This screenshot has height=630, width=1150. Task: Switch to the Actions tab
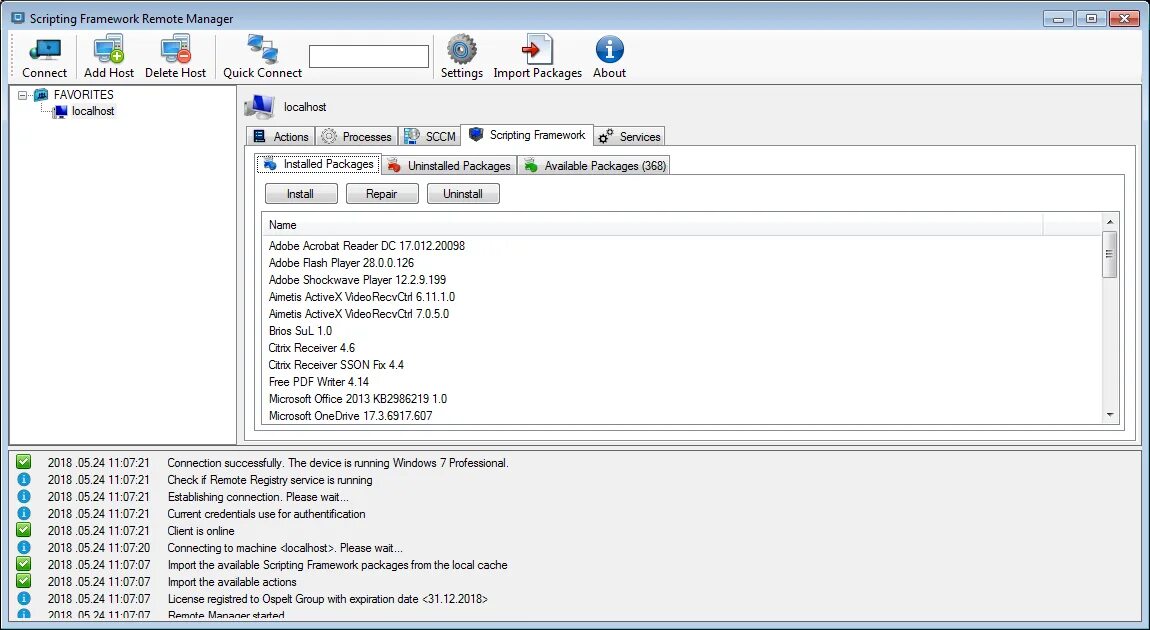[x=281, y=136]
